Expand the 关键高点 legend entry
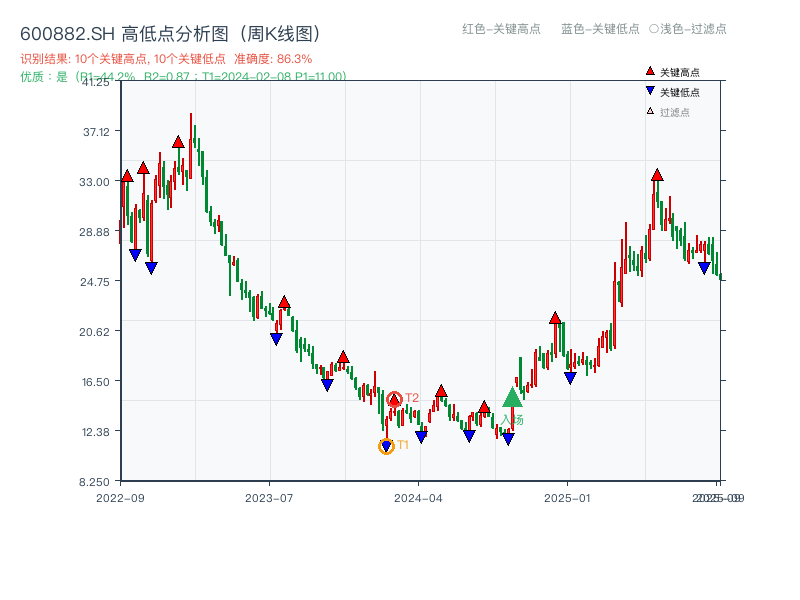The image size is (800, 600). click(678, 72)
